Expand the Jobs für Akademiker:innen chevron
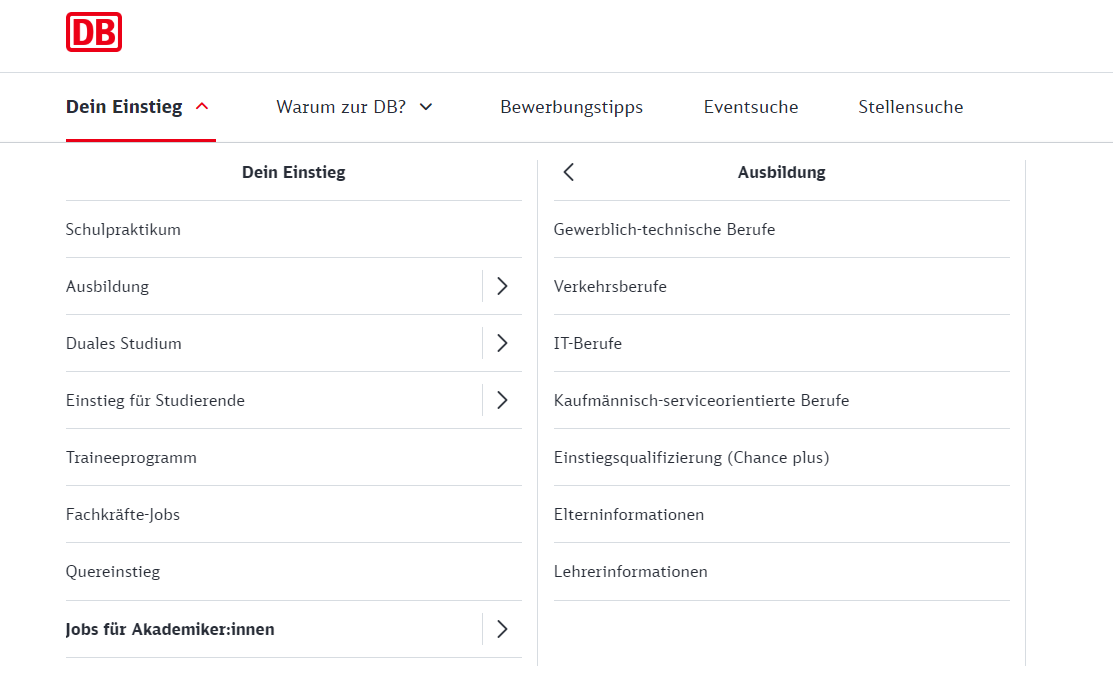1113x675 pixels. [x=502, y=629]
